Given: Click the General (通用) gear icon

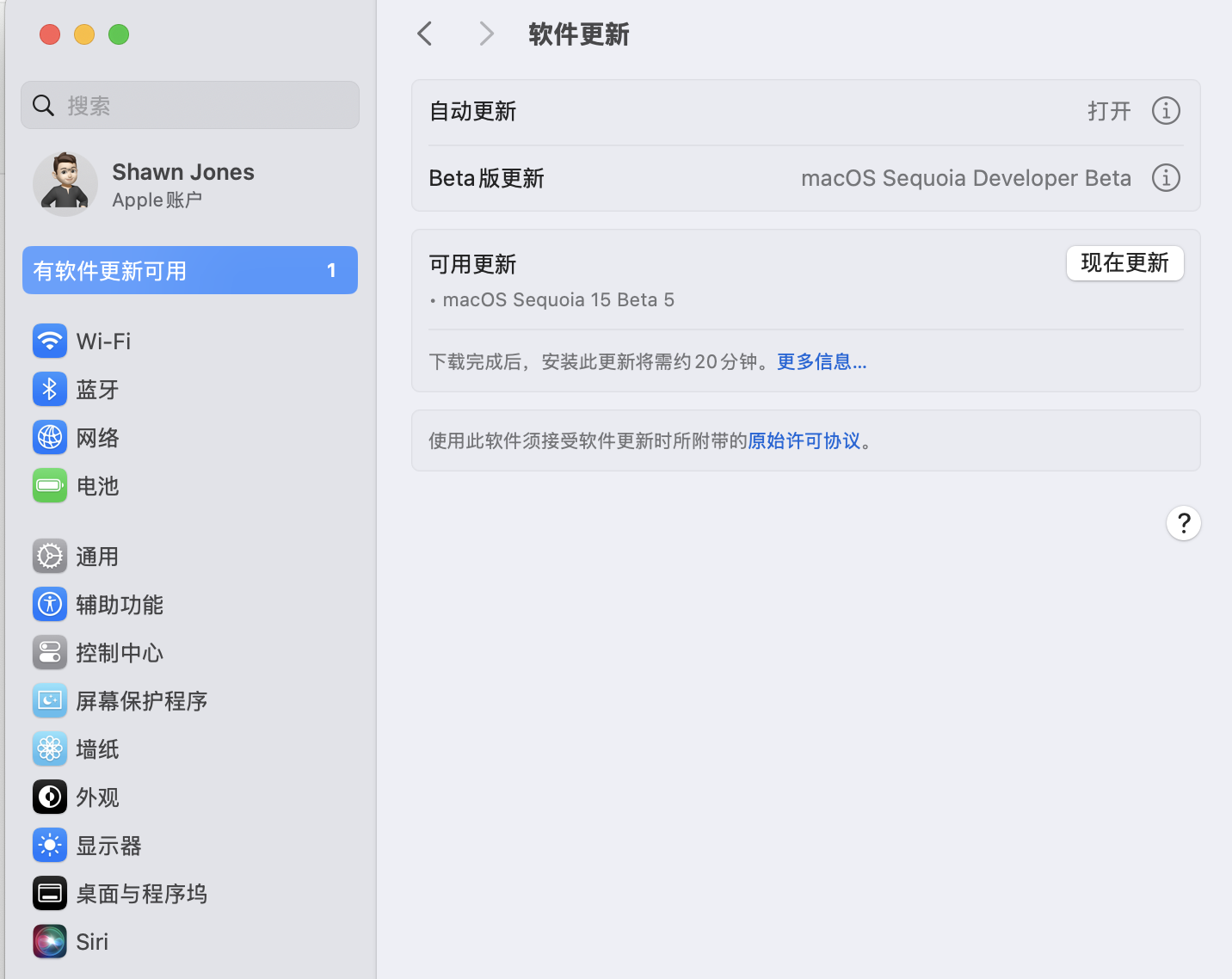Looking at the screenshot, I should pyautogui.click(x=50, y=557).
